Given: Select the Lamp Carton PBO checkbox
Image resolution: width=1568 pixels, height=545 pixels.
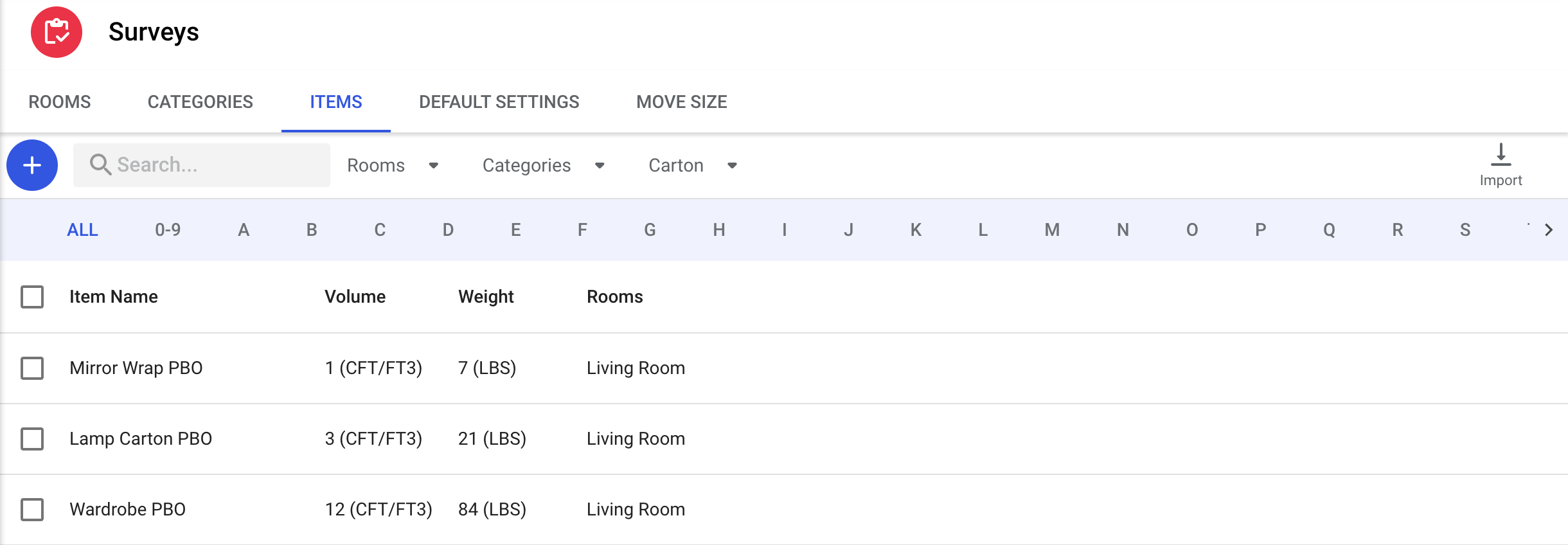Looking at the screenshot, I should [x=32, y=439].
